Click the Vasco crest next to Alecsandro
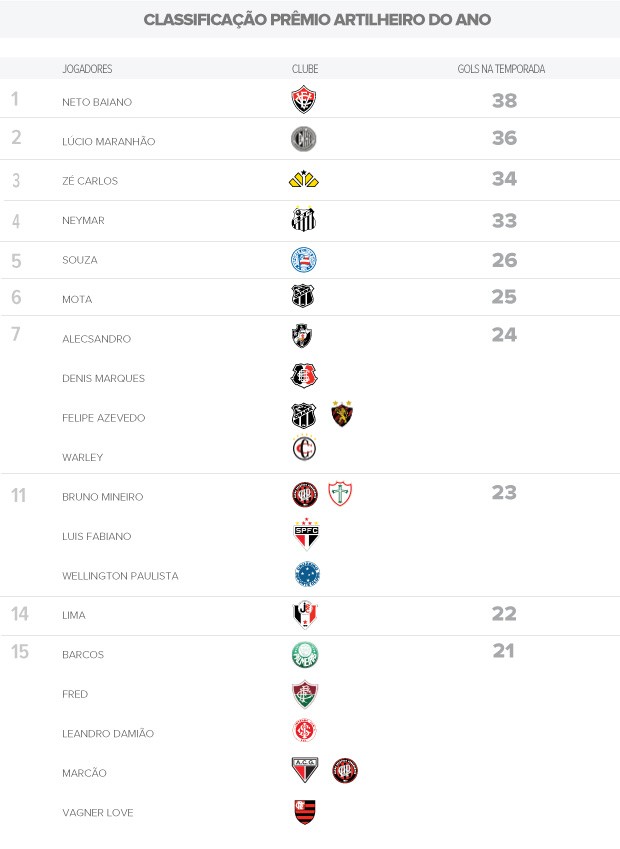 pos(302,337)
